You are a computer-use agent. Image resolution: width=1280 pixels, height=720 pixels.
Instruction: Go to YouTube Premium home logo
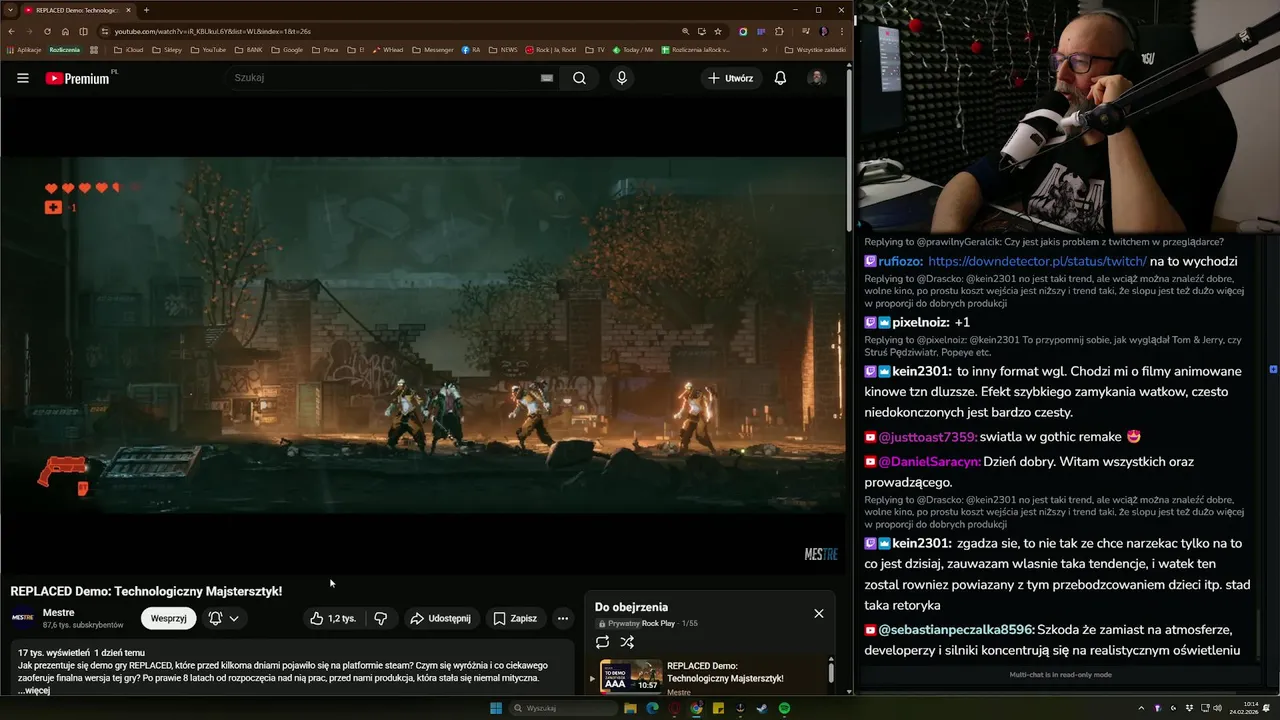pos(80,78)
